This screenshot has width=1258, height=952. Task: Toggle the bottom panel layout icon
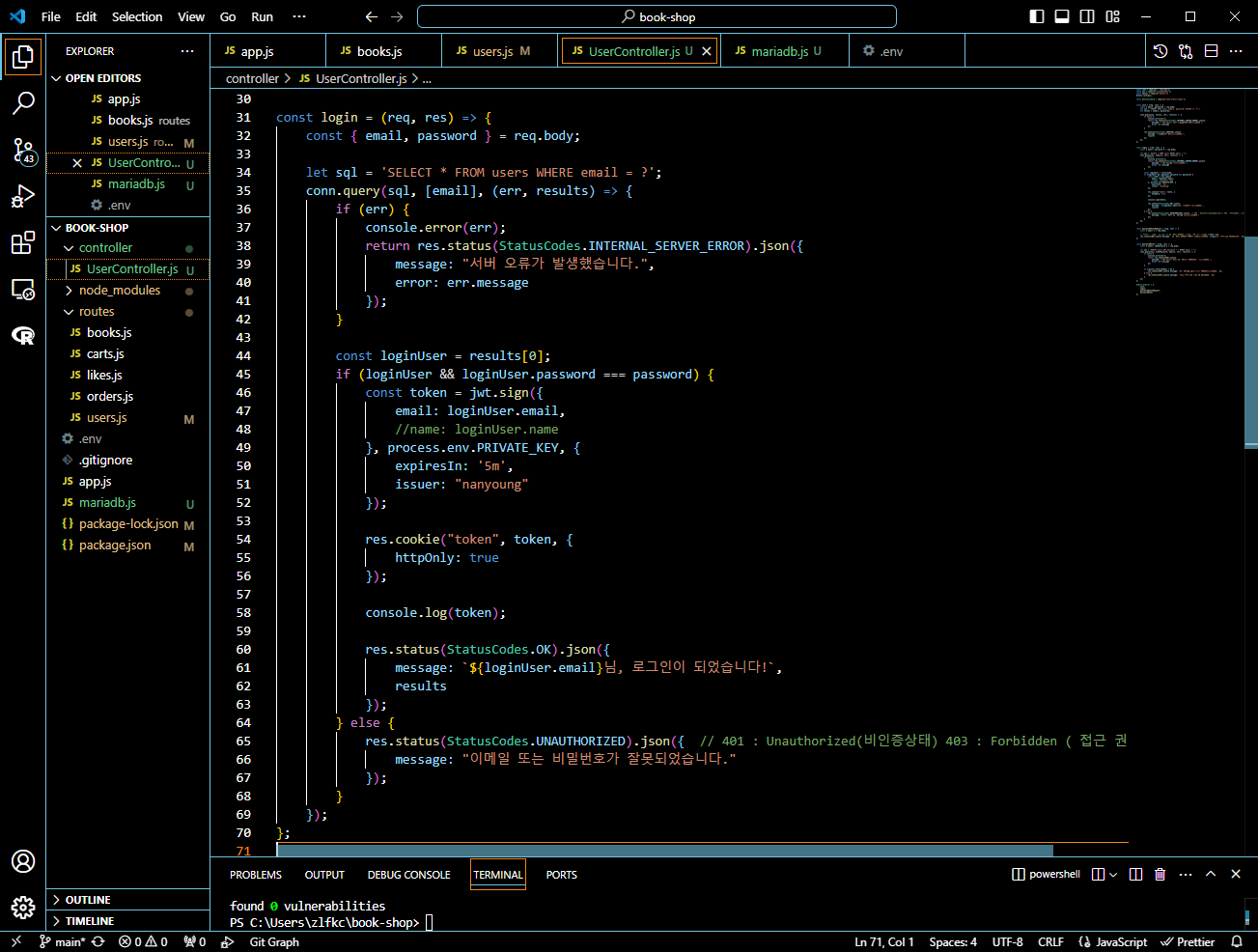click(1062, 16)
